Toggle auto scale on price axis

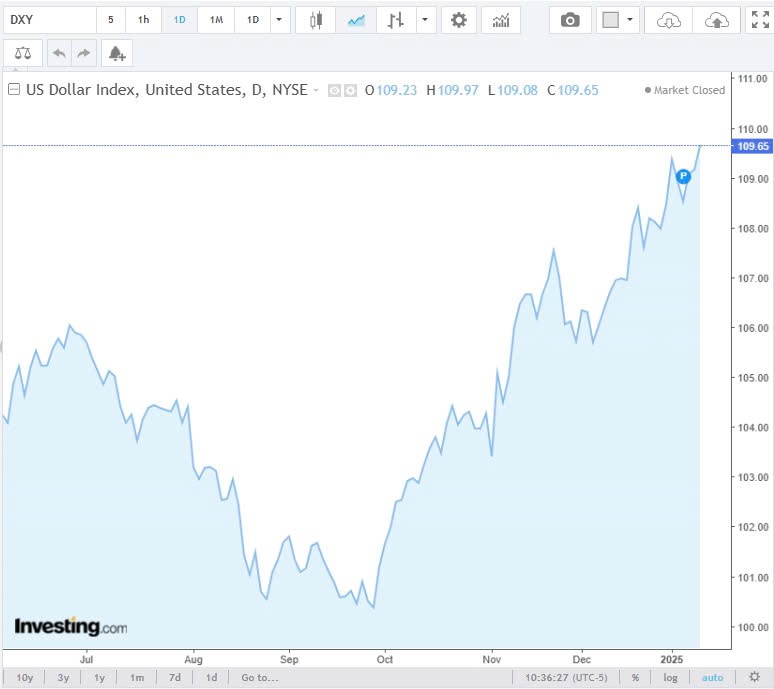click(x=712, y=677)
